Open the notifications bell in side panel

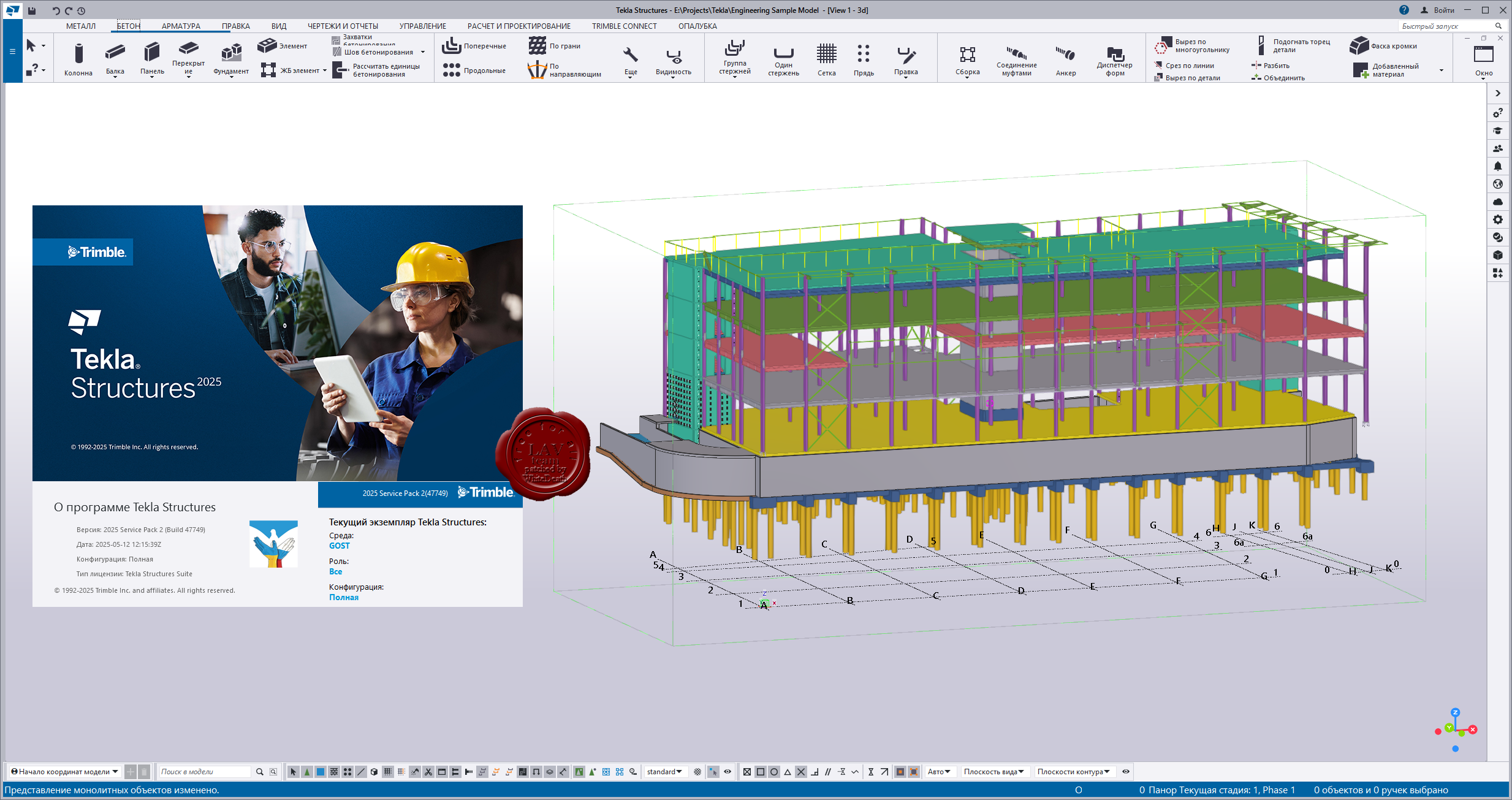pyautogui.click(x=1498, y=166)
